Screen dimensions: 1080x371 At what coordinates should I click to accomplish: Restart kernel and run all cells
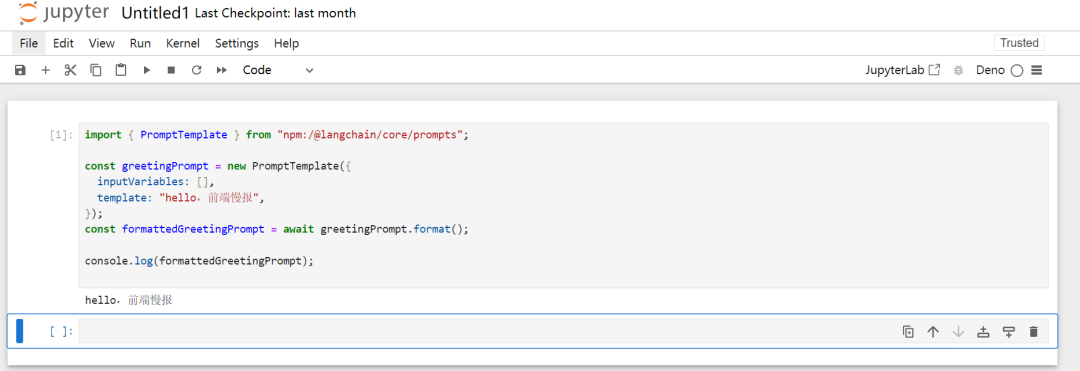[x=222, y=70]
